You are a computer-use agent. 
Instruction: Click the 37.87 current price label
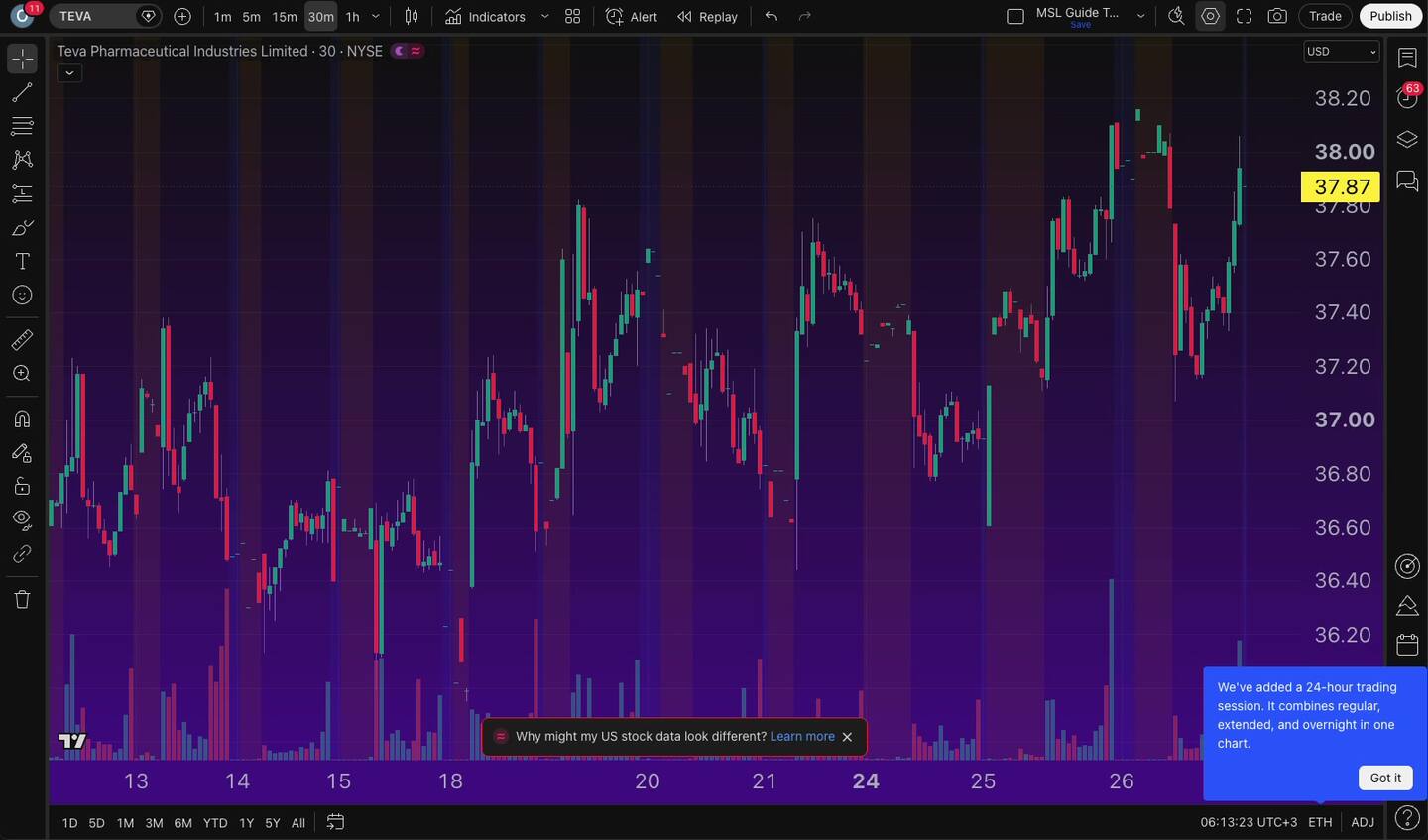click(1341, 186)
